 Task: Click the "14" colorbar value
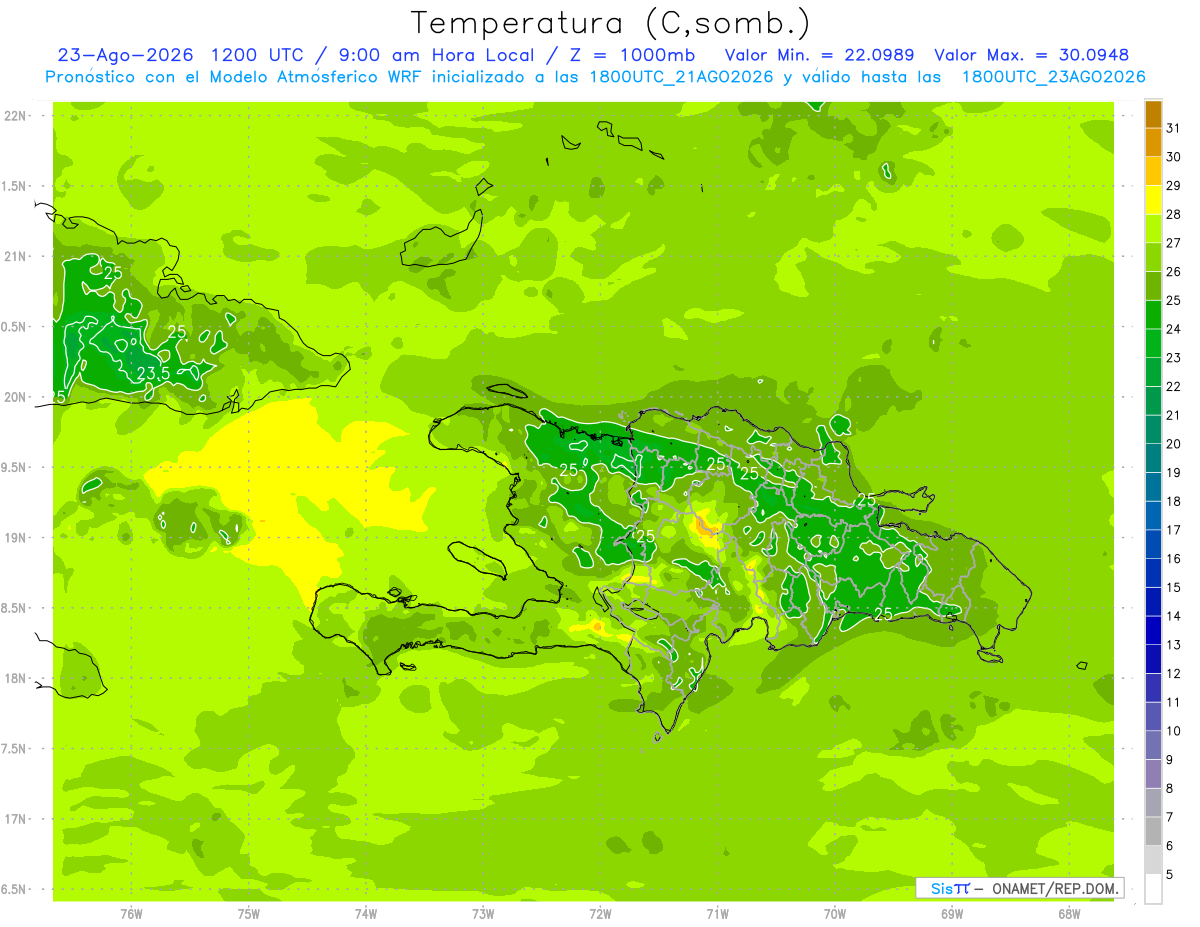(1173, 616)
